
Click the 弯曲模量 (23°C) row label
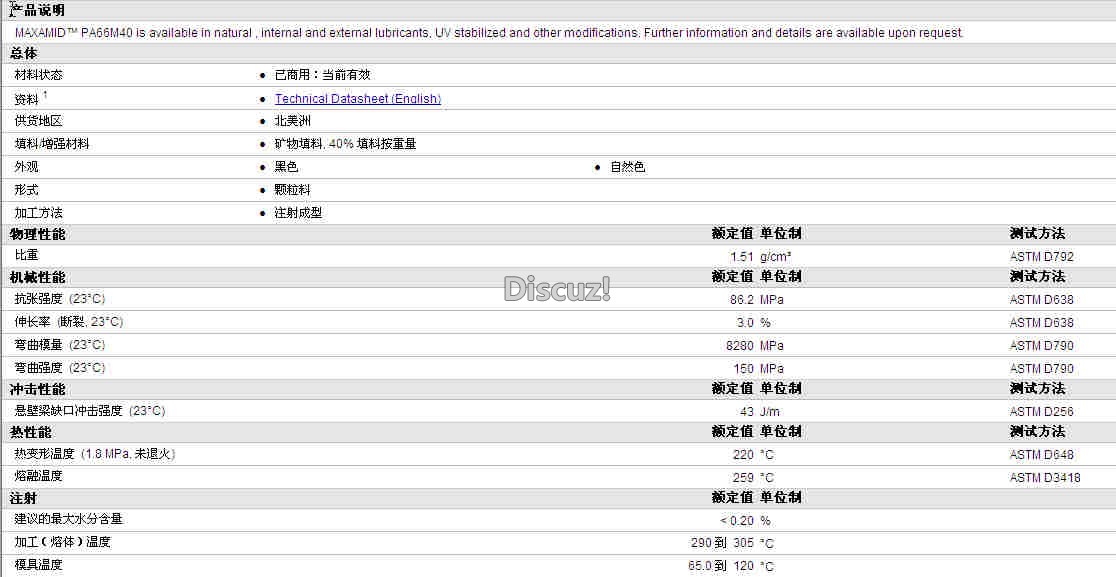(60, 344)
